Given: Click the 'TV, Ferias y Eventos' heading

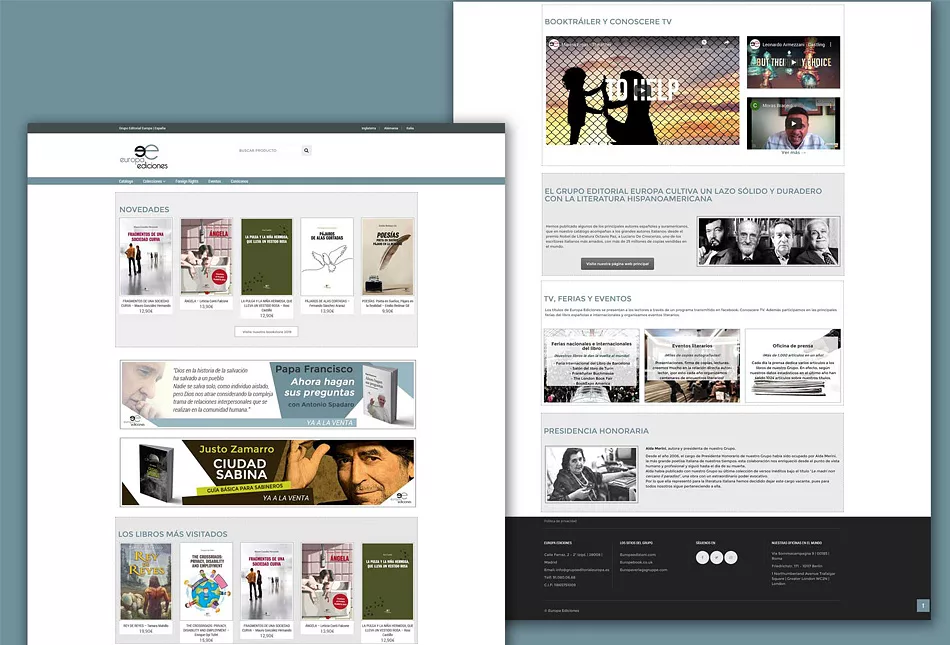Looking at the screenshot, I should pos(588,299).
